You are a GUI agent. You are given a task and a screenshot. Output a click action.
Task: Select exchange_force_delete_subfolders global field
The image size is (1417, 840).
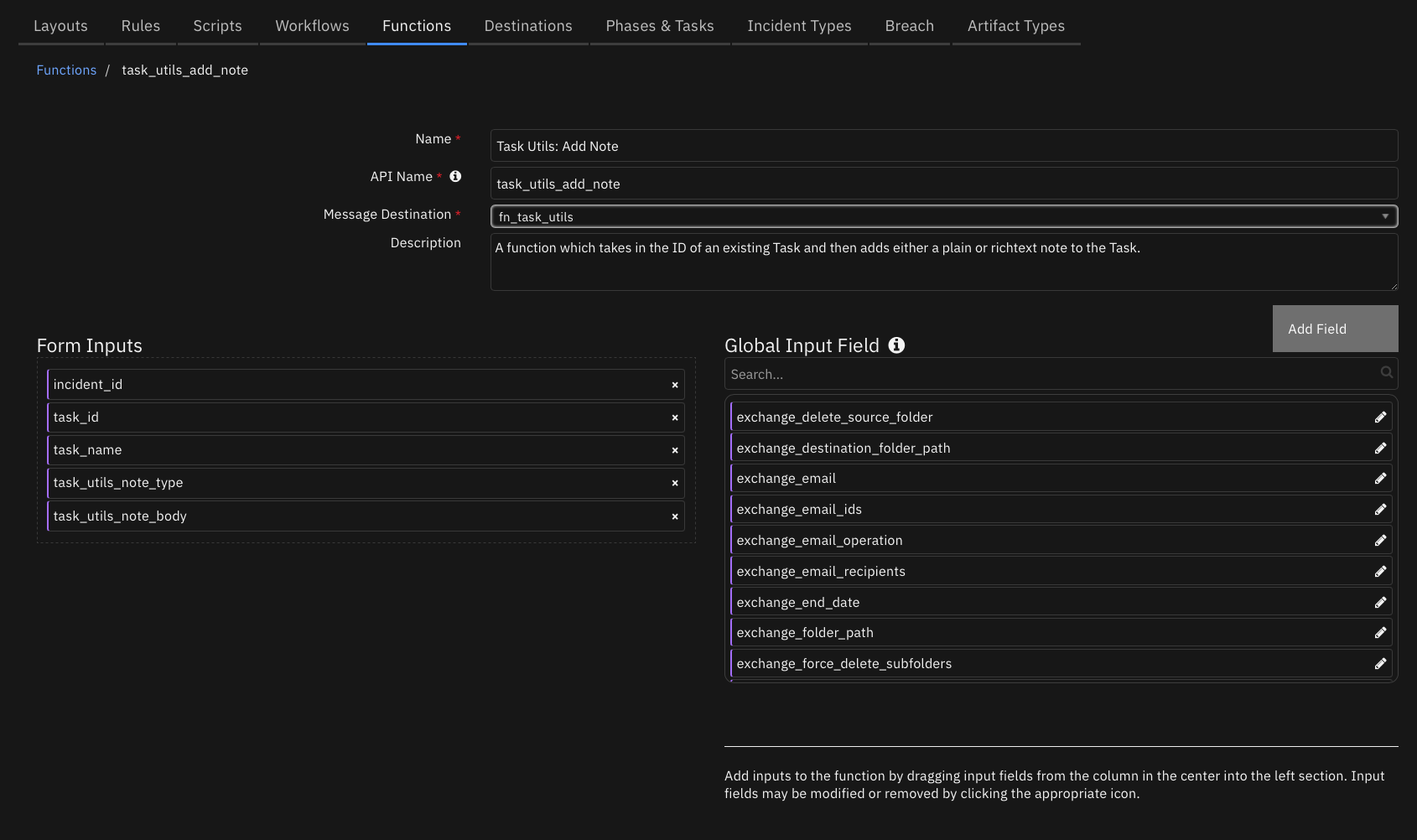click(x=1061, y=664)
